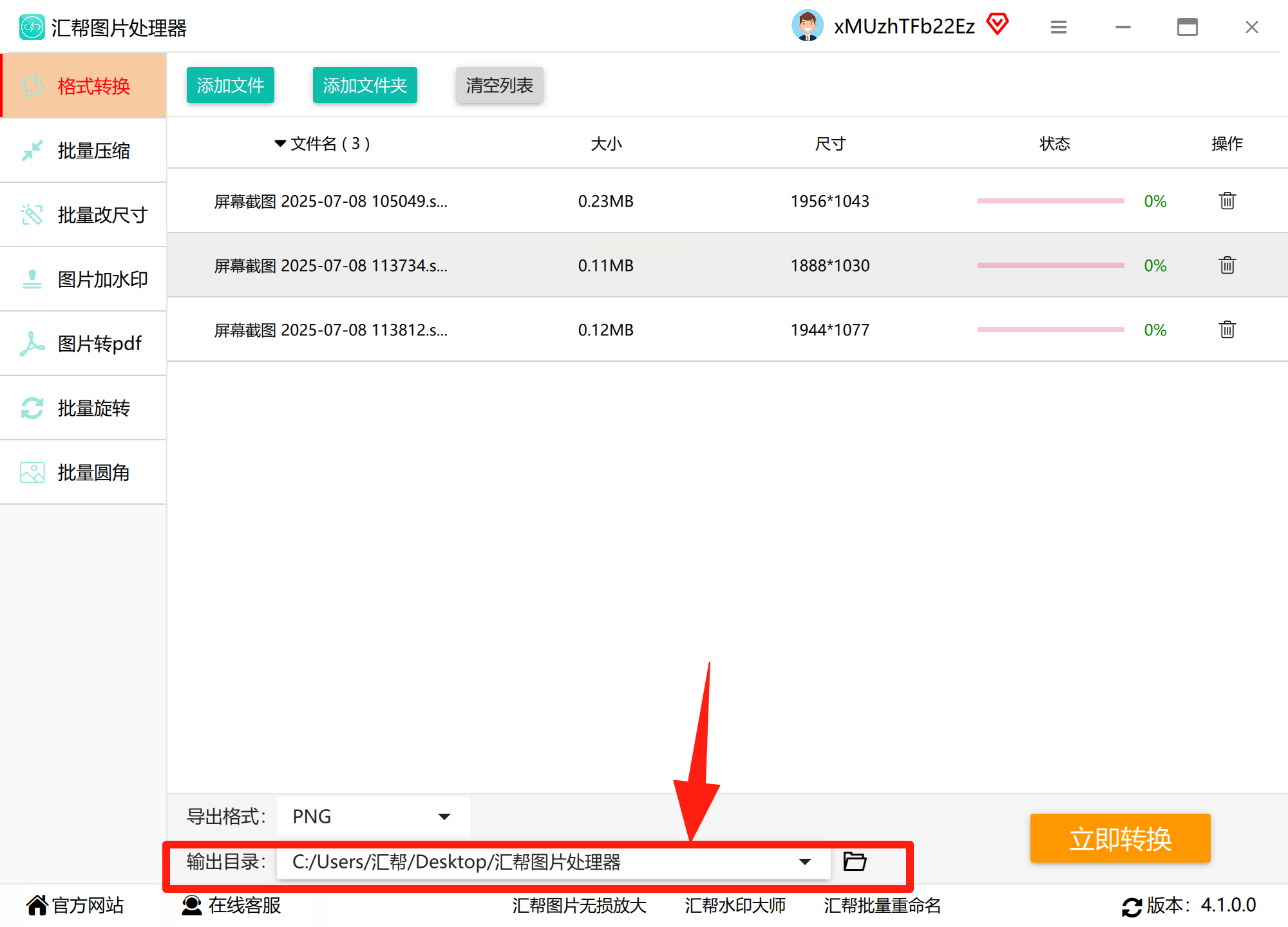The image size is (1288, 927).
Task: Clear the file list
Action: 499,85
